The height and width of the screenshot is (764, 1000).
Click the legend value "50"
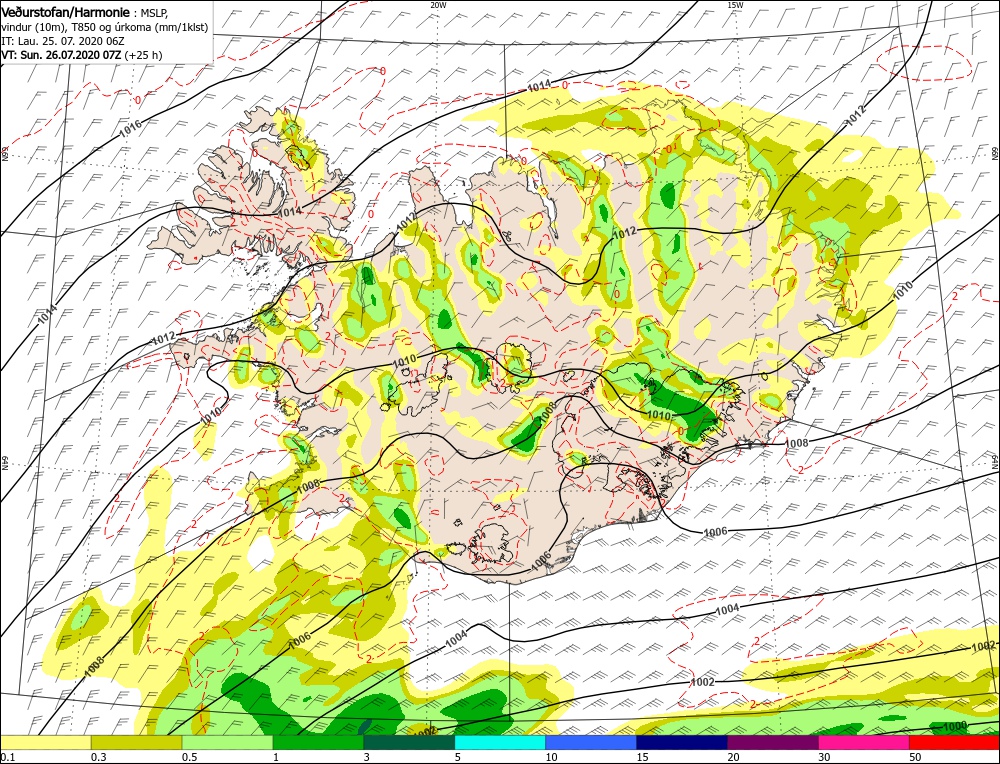click(x=915, y=757)
